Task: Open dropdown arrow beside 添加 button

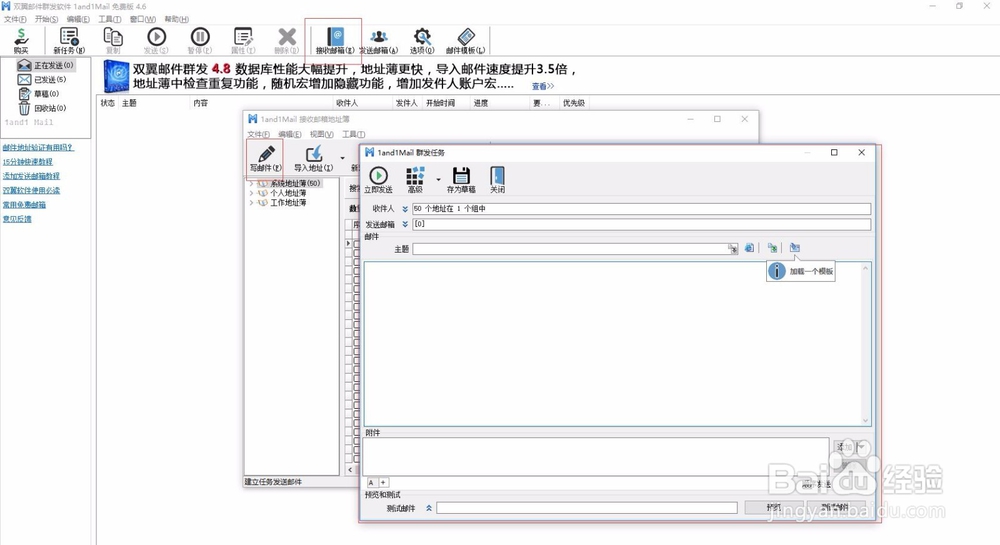Action: [861, 447]
